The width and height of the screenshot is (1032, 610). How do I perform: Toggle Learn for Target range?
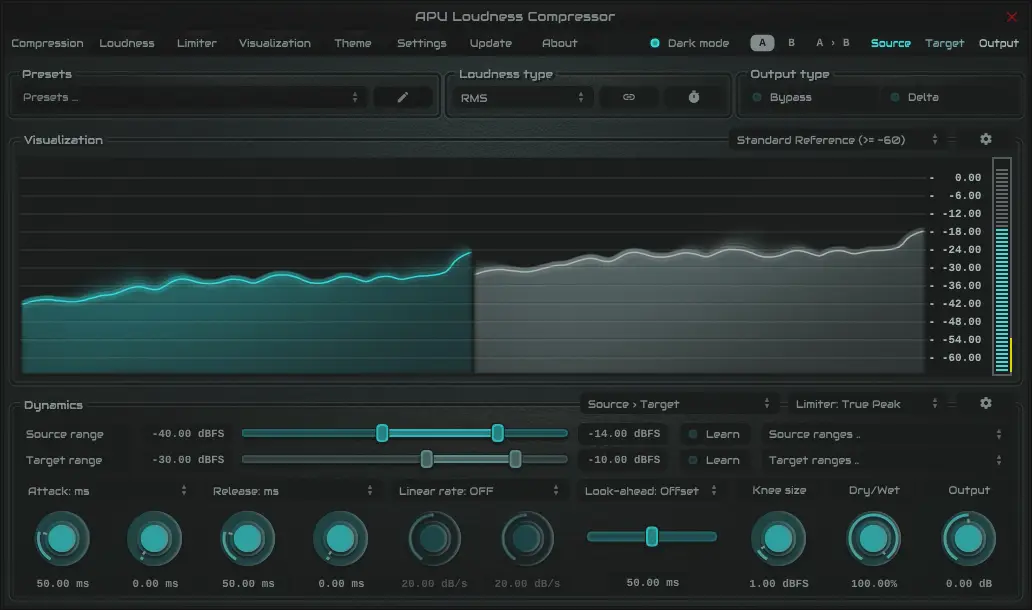coord(715,460)
